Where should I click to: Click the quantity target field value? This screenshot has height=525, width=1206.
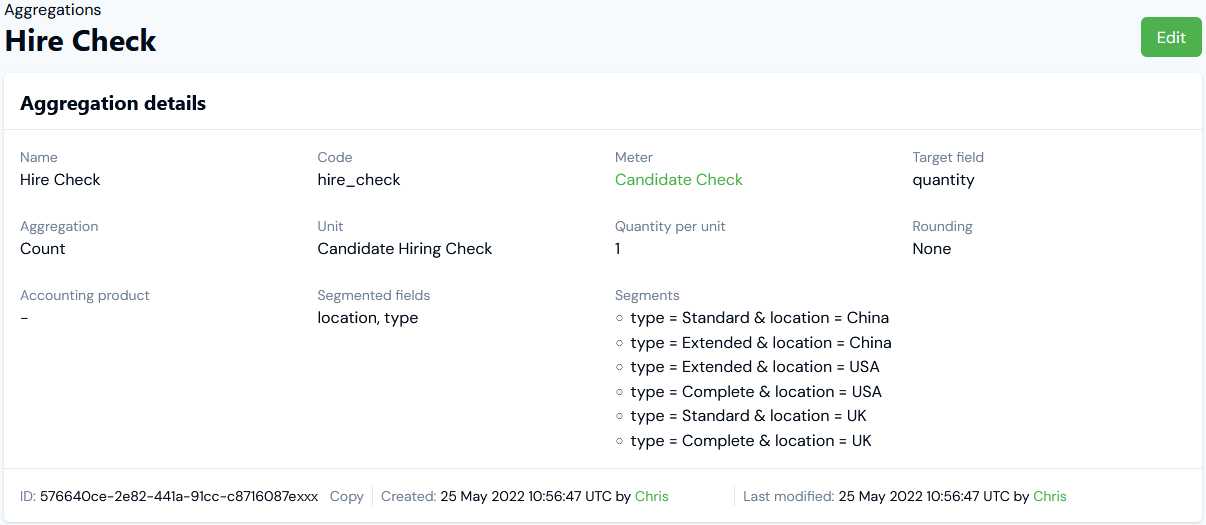click(x=942, y=180)
